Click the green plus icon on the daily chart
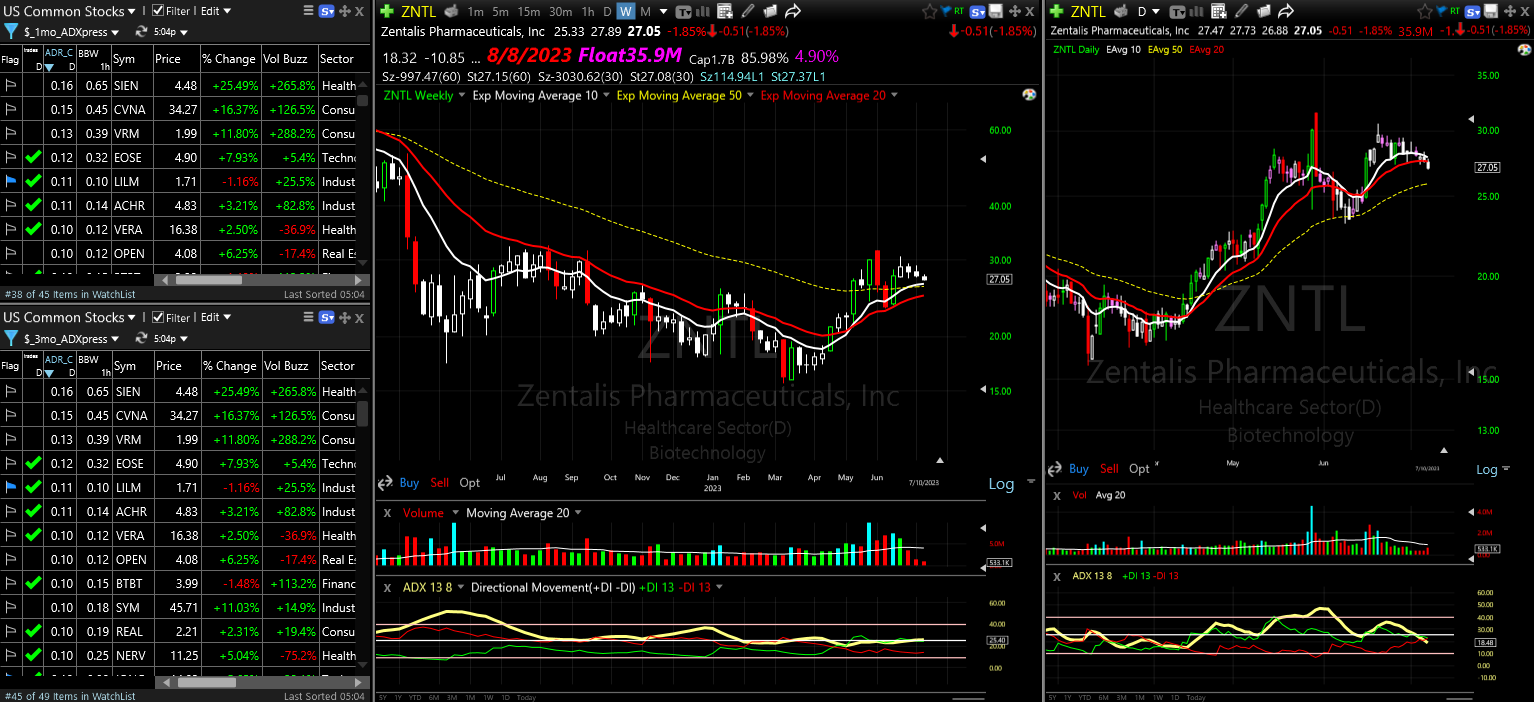 (x=1056, y=11)
